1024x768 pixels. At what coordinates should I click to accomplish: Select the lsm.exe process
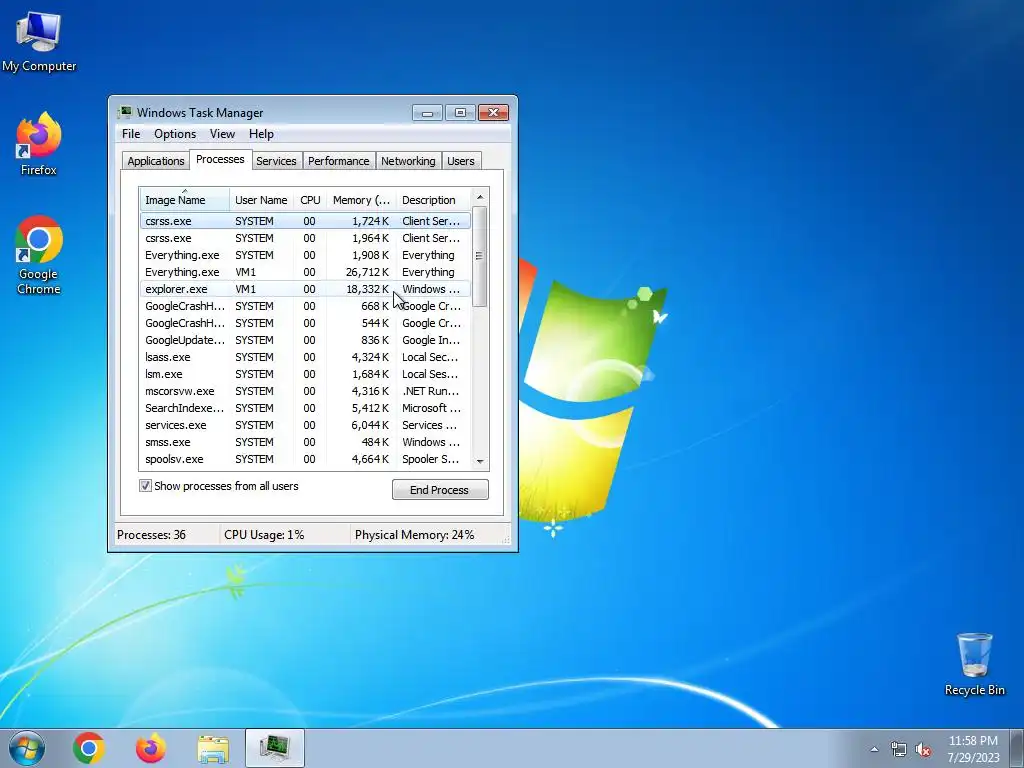(305, 374)
